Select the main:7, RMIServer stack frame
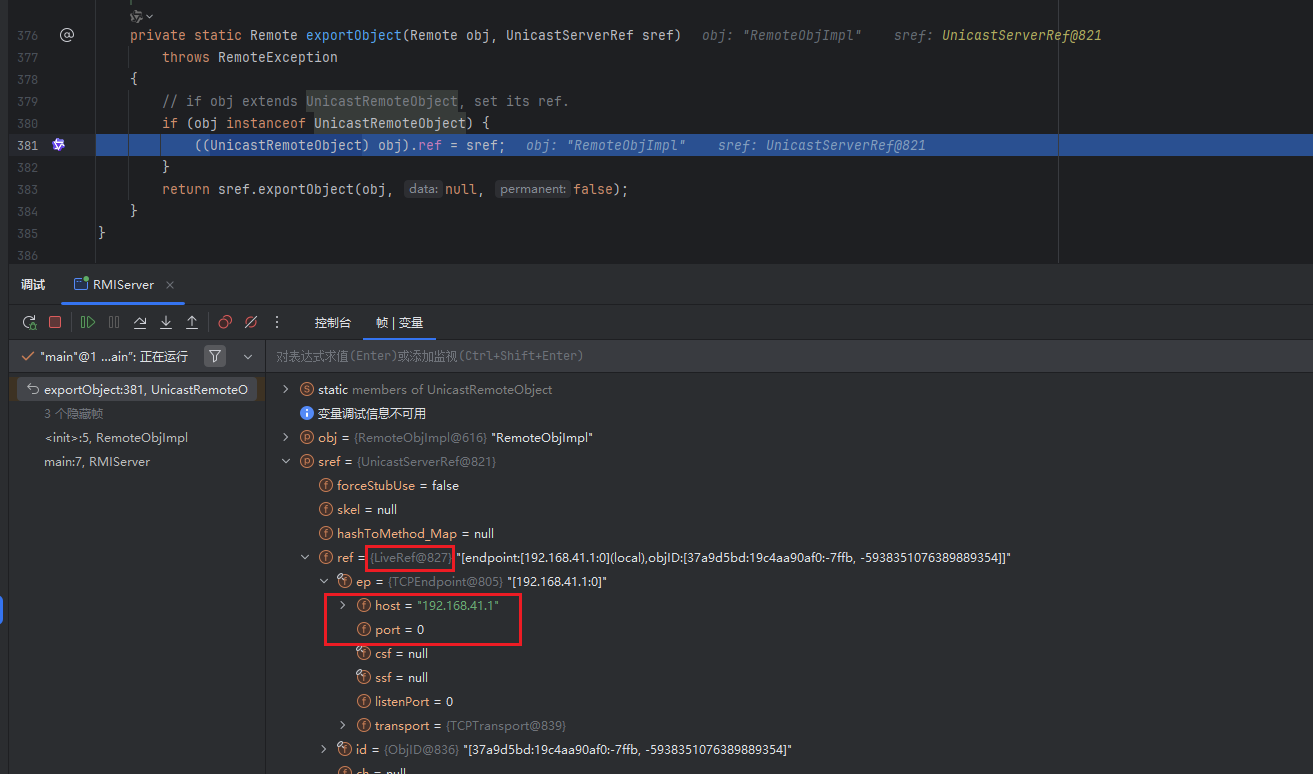 [x=97, y=462]
